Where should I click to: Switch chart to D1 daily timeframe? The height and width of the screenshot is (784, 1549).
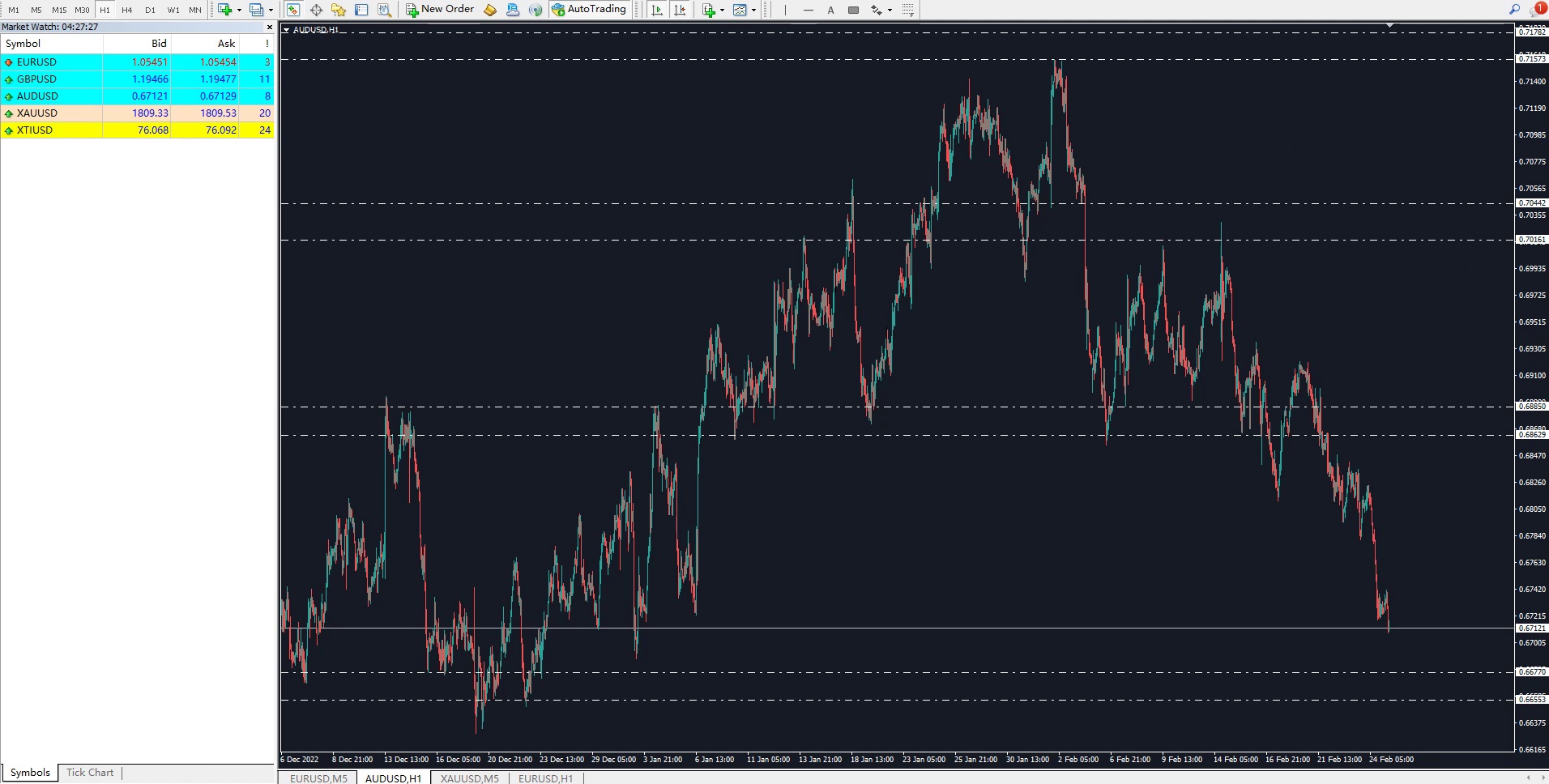(x=150, y=10)
